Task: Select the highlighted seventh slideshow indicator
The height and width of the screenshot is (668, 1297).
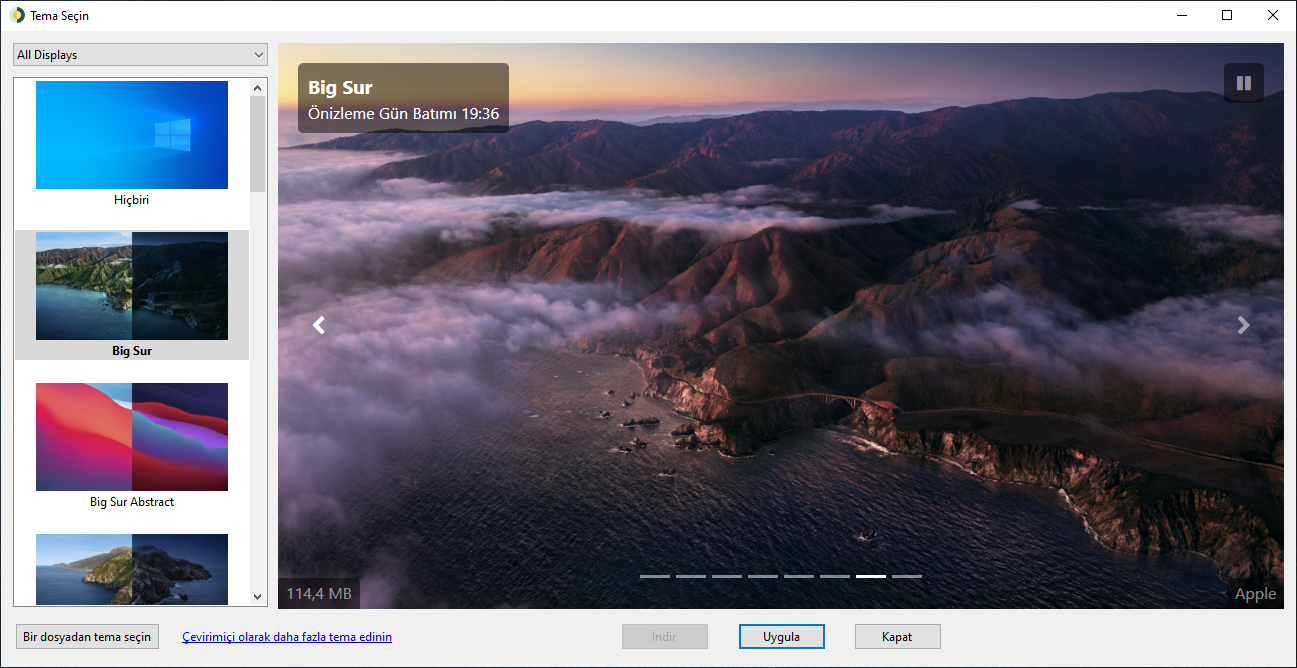Action: (871, 576)
